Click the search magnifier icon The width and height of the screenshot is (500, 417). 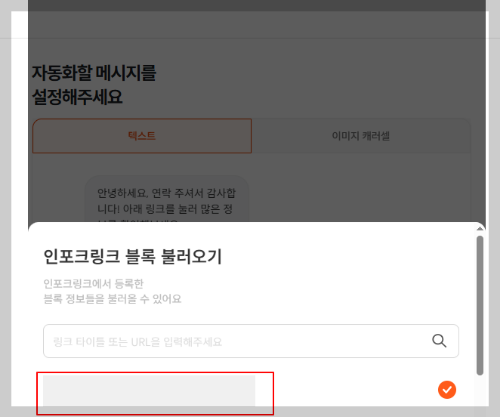click(439, 341)
